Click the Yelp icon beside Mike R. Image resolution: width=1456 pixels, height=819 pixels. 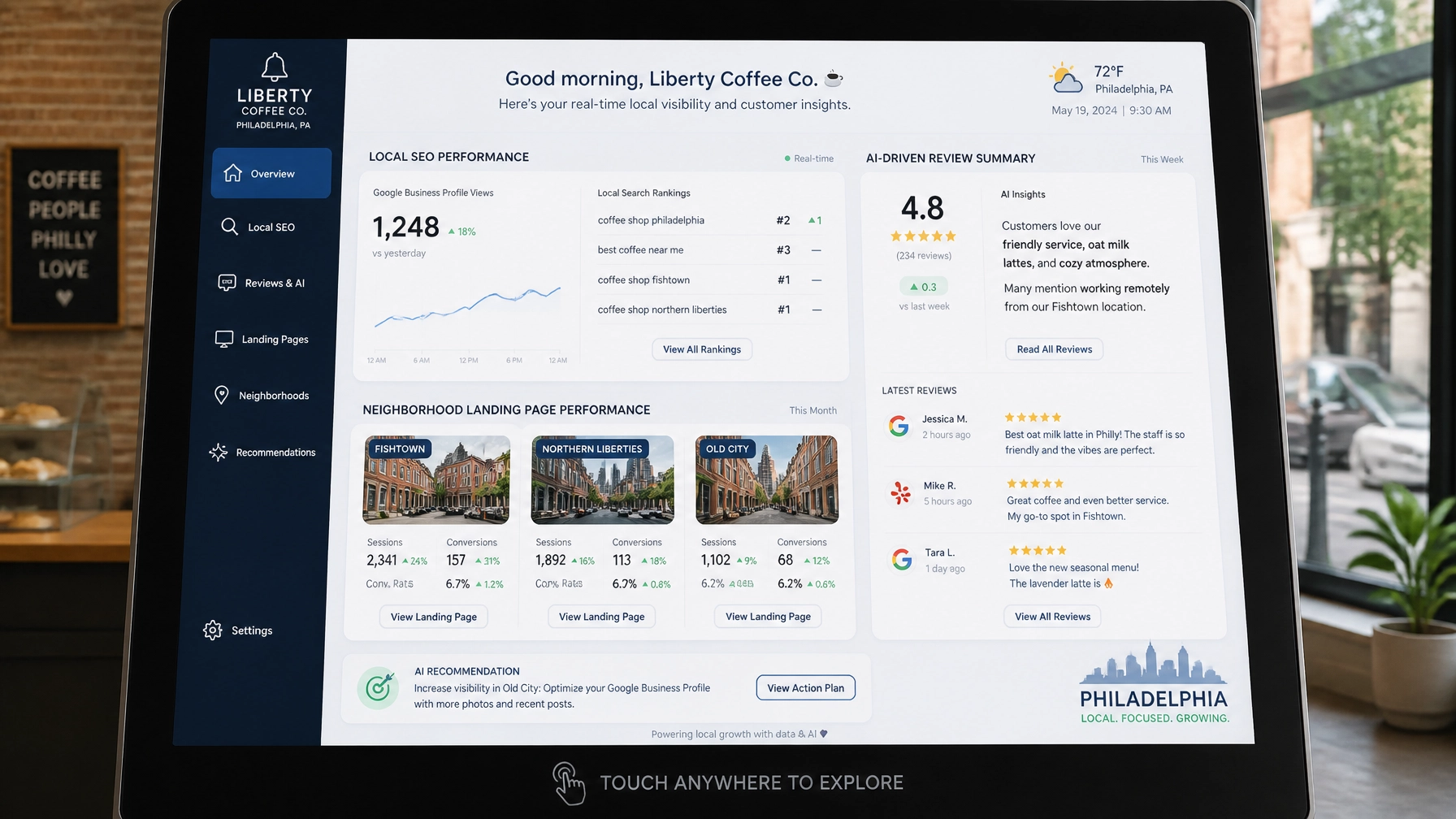[901, 492]
